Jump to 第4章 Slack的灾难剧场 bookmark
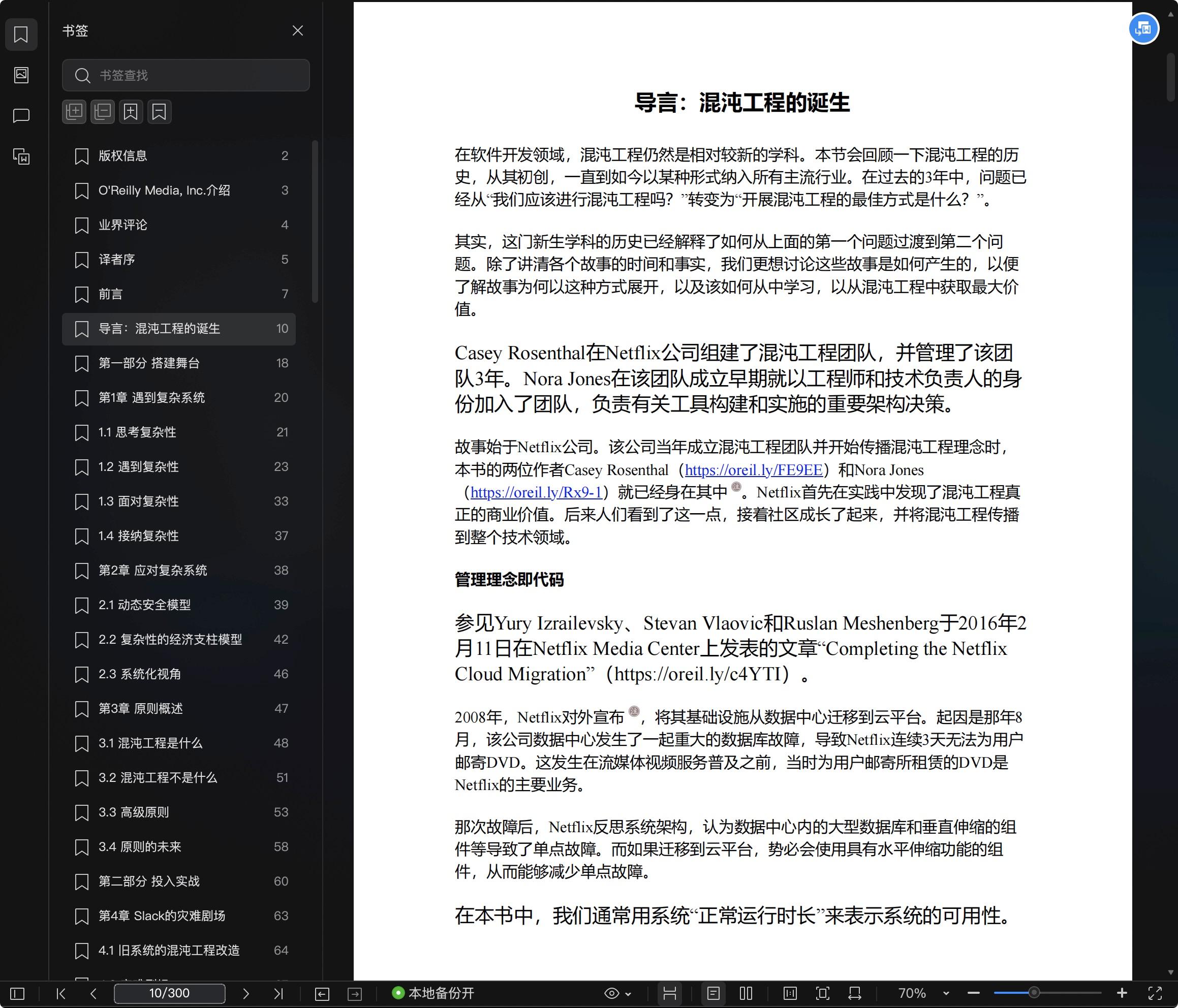 178,916
